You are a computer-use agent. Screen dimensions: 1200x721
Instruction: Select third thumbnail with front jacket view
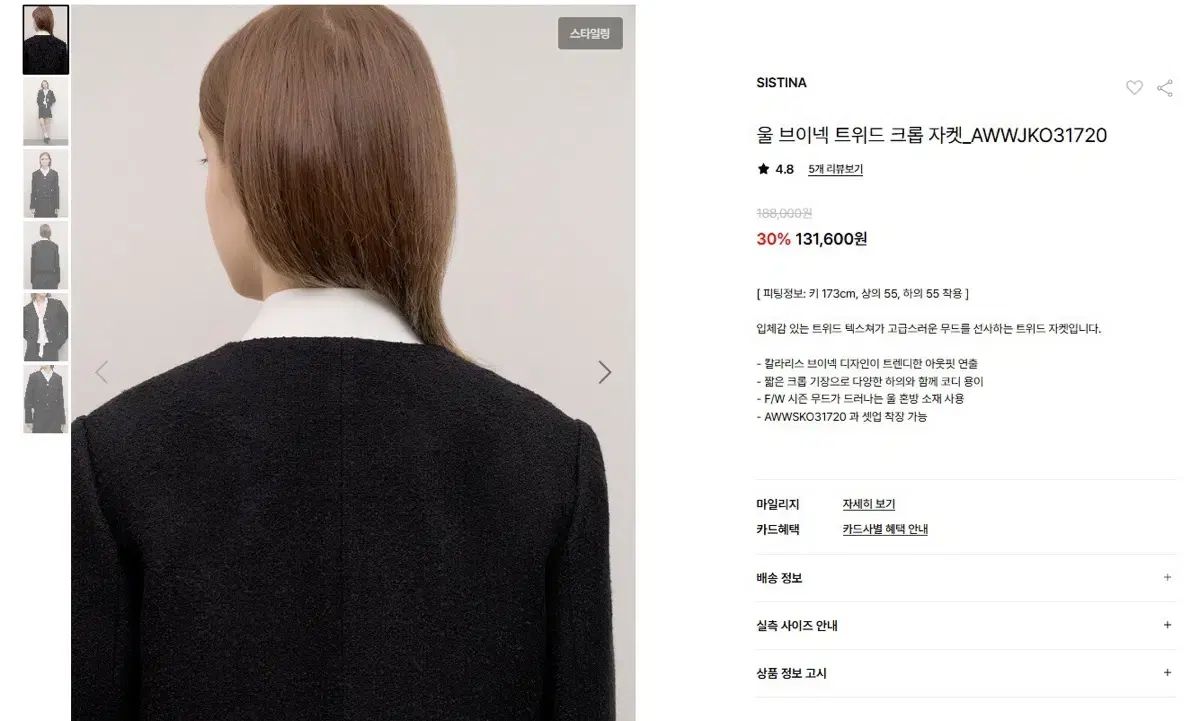tap(46, 184)
